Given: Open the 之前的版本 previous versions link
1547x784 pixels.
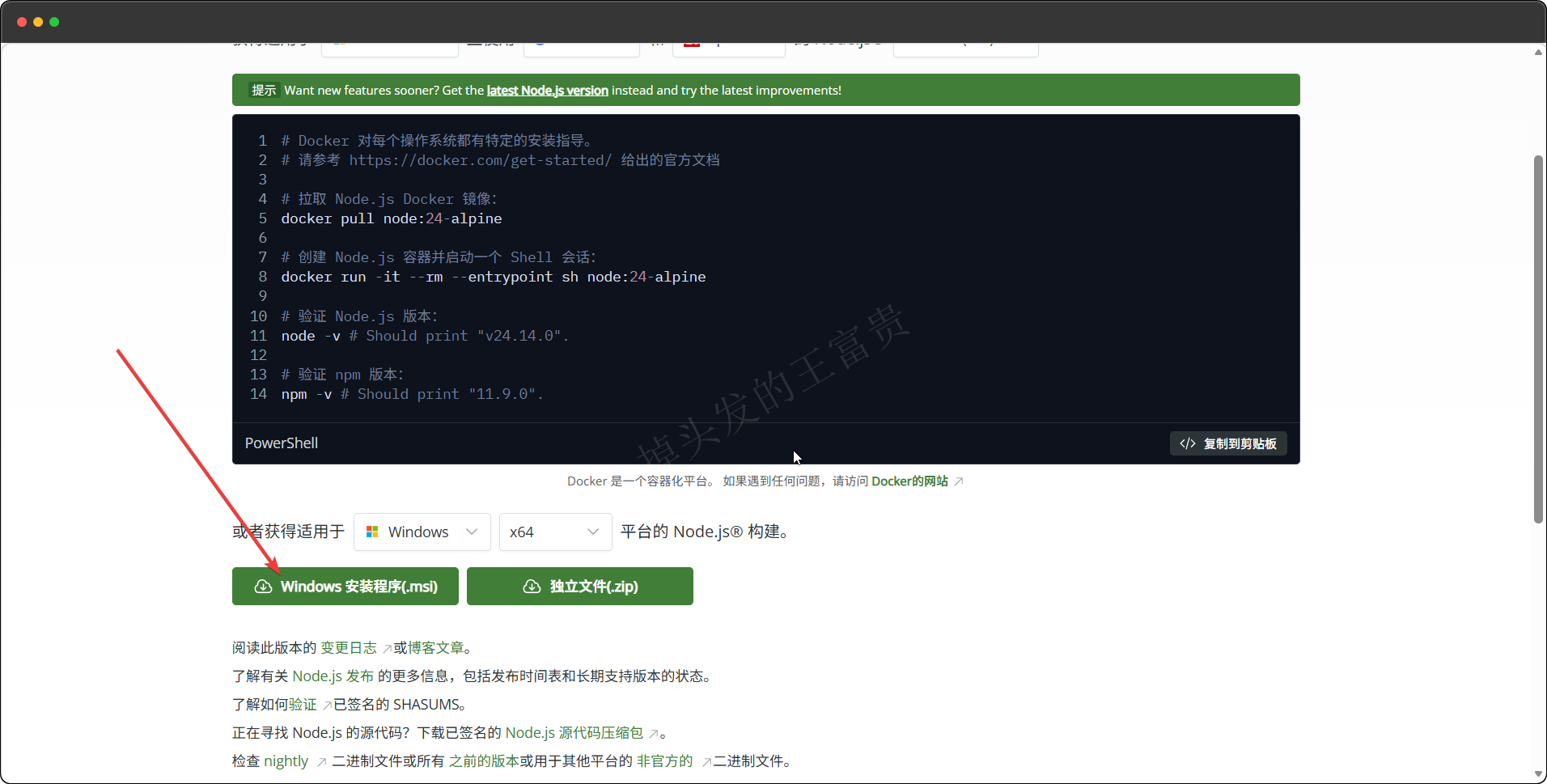Looking at the screenshot, I should click(x=484, y=761).
